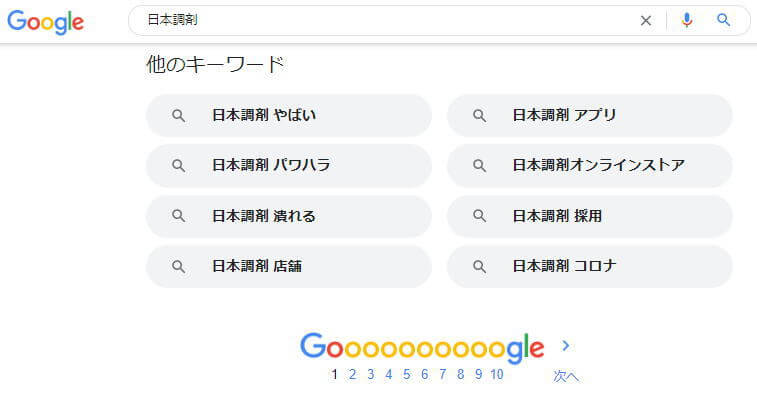Open related search 日本調剤オンラインストア

[589, 166]
